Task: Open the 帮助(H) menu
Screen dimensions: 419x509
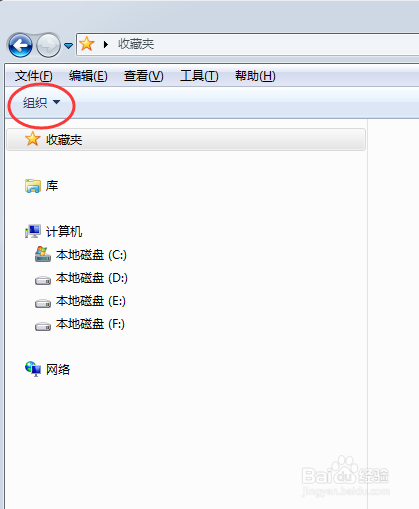Action: (255, 76)
